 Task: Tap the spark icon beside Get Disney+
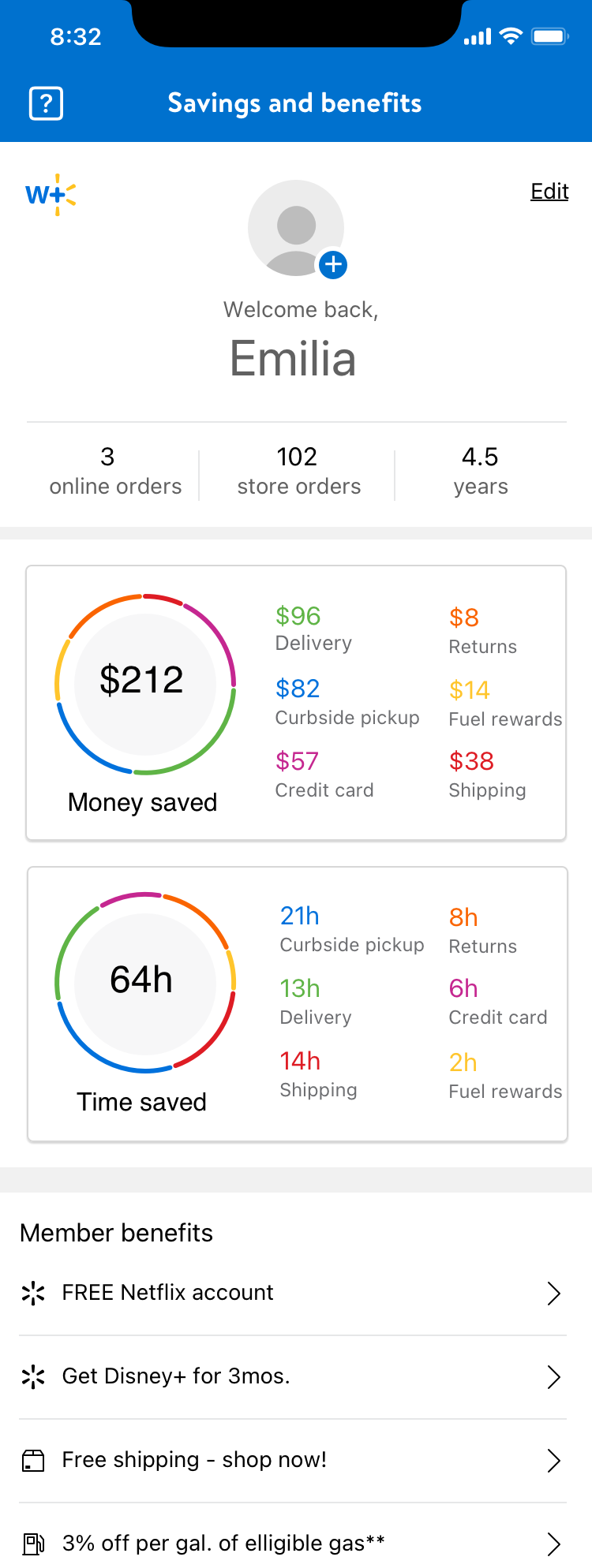point(33,1376)
